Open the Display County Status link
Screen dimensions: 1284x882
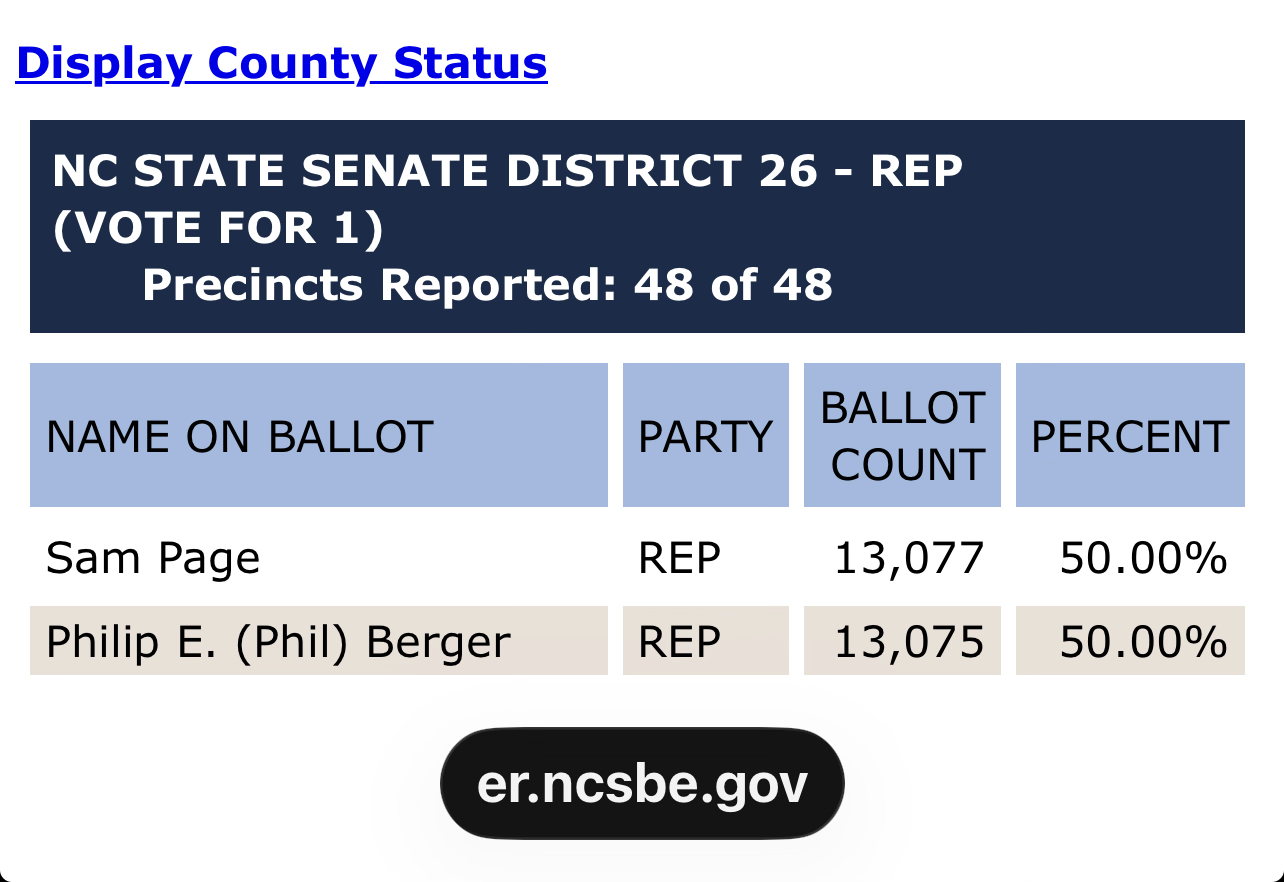281,63
